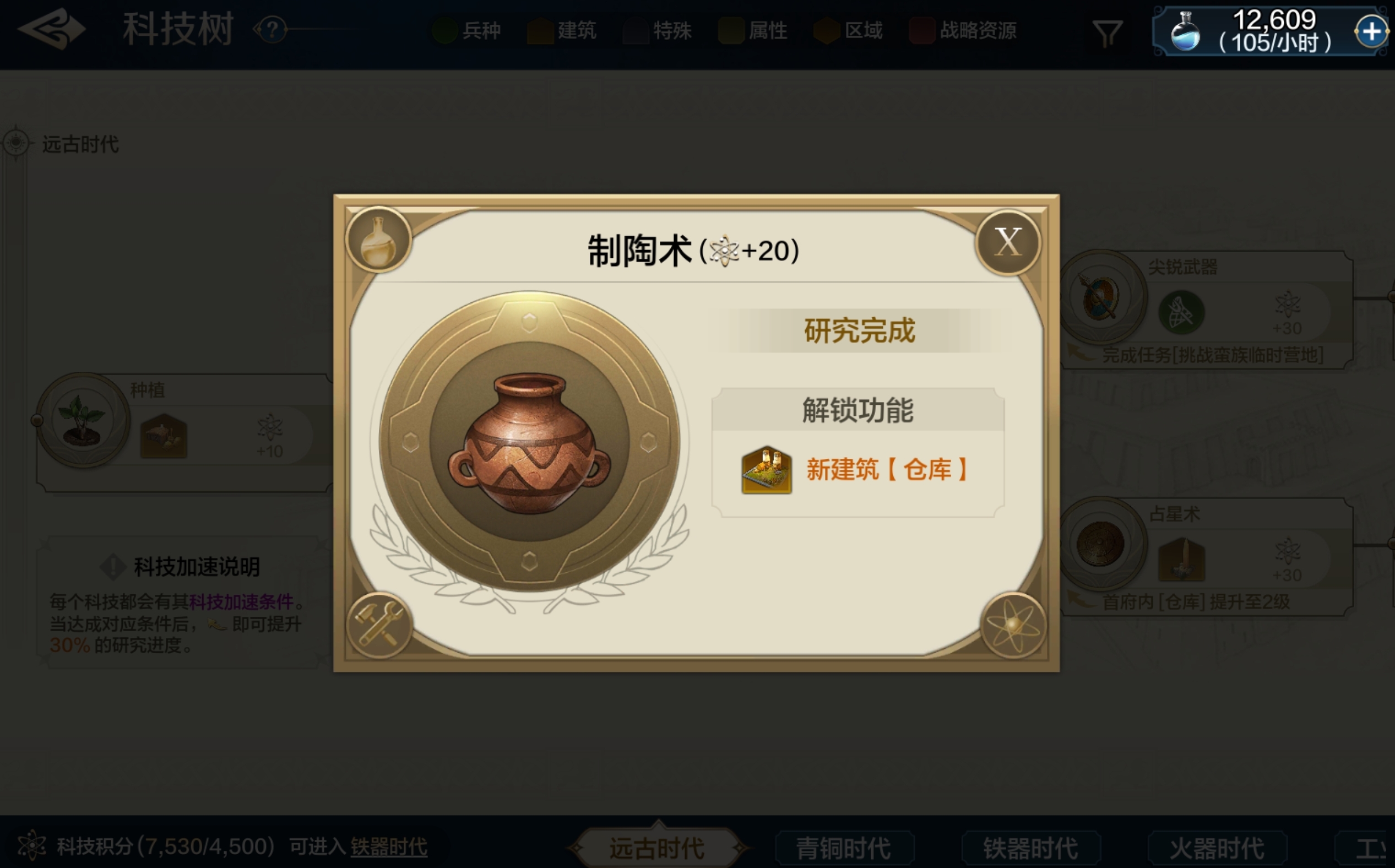Close the 制陶术 research dialog

(x=1008, y=242)
